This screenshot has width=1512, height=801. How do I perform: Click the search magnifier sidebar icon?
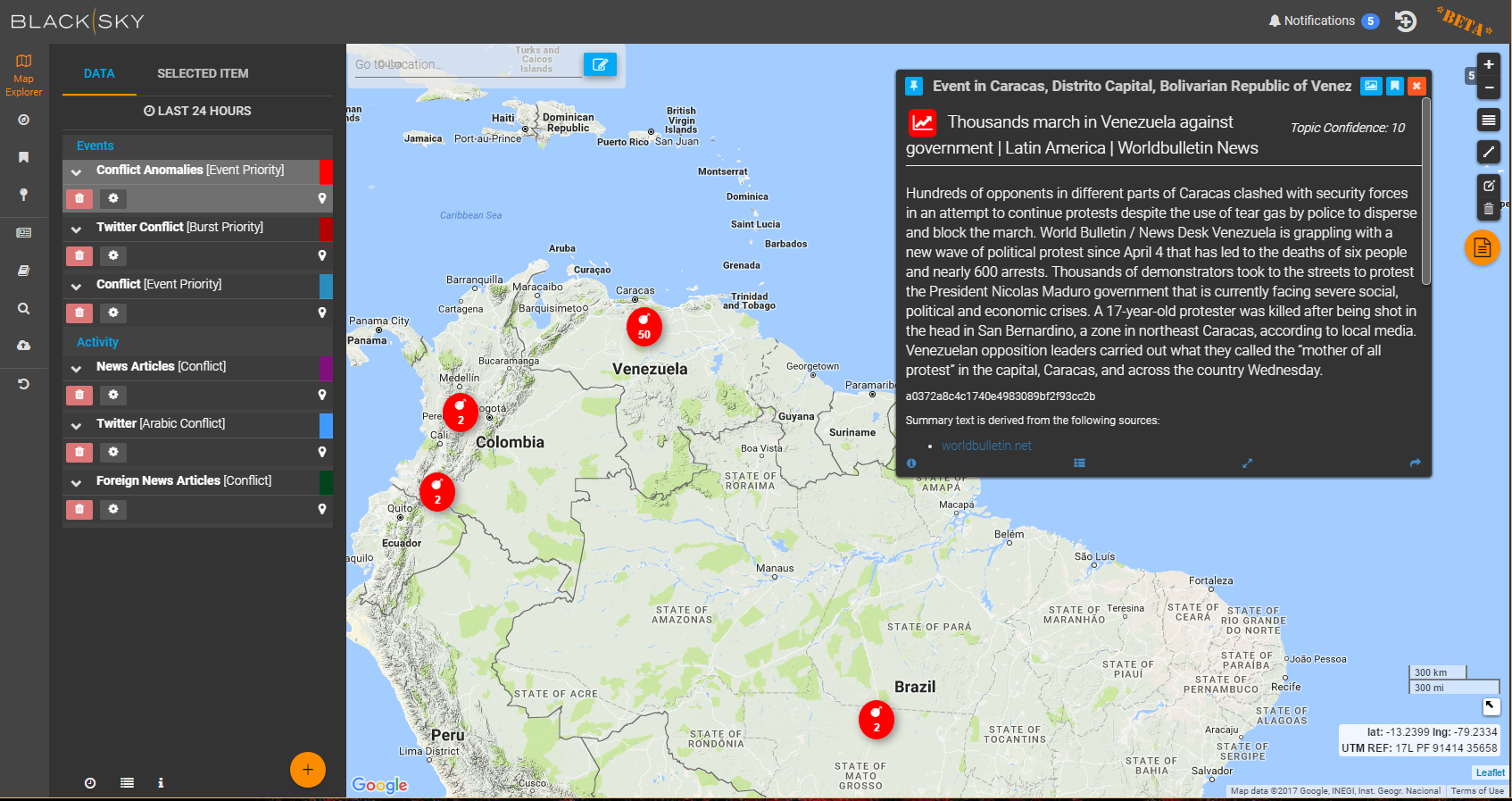click(24, 308)
